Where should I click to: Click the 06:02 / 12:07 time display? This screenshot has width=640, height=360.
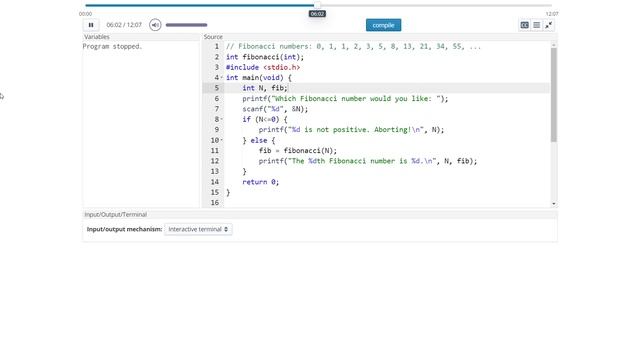tap(124, 25)
